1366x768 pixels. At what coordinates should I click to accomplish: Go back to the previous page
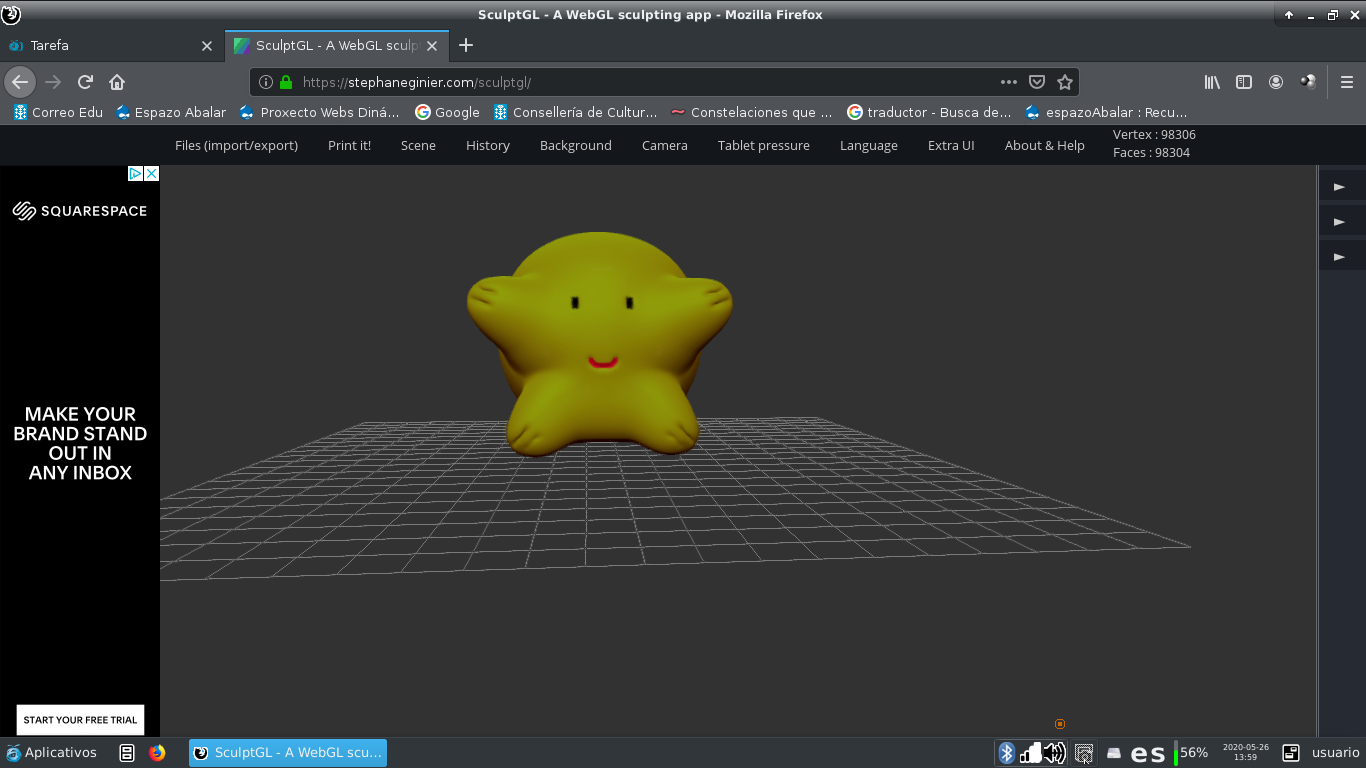pyautogui.click(x=20, y=82)
